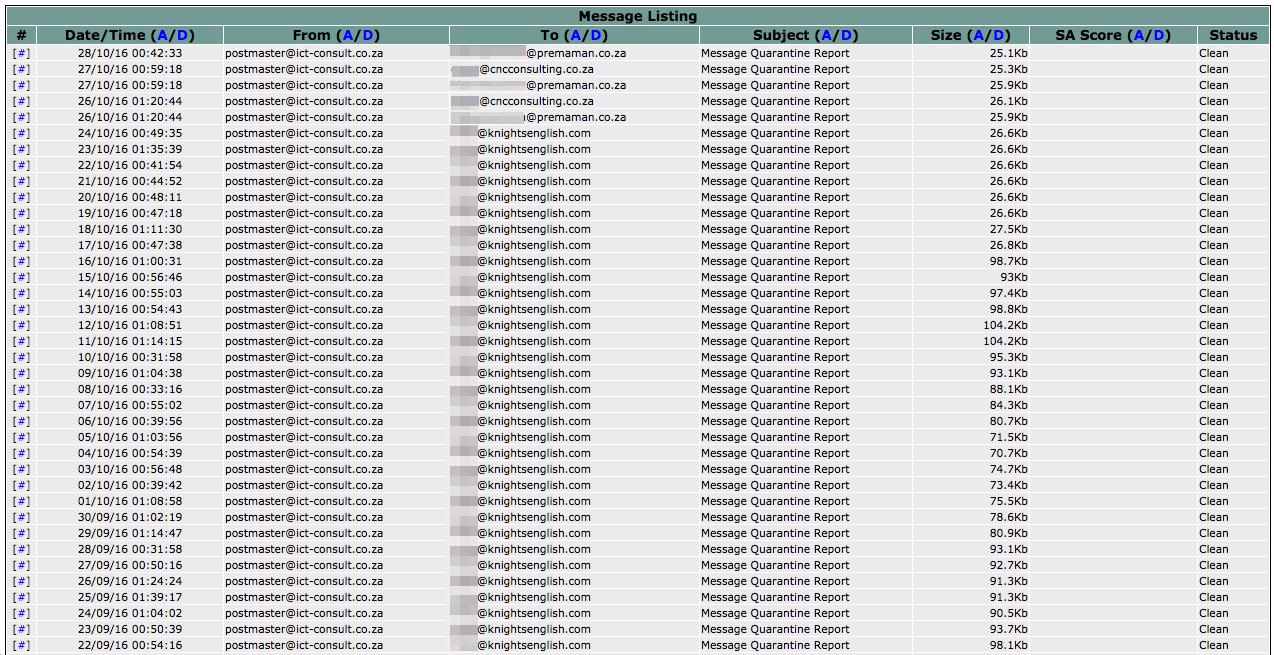This screenshot has width=1274, height=655.
Task: Select Clean status on 15/10/16 row
Action: coord(1214,277)
